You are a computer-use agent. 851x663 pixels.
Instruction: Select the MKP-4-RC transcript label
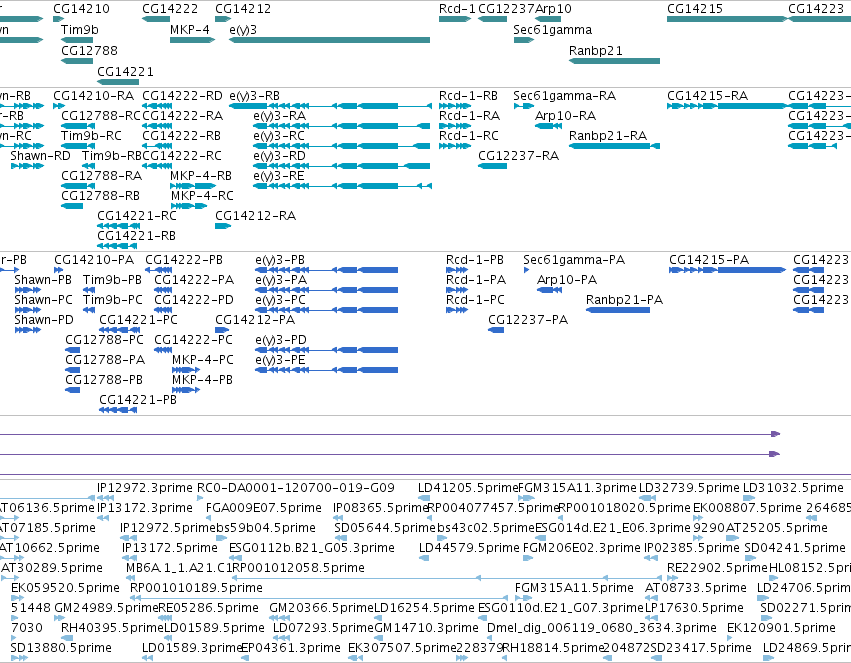click(202, 195)
